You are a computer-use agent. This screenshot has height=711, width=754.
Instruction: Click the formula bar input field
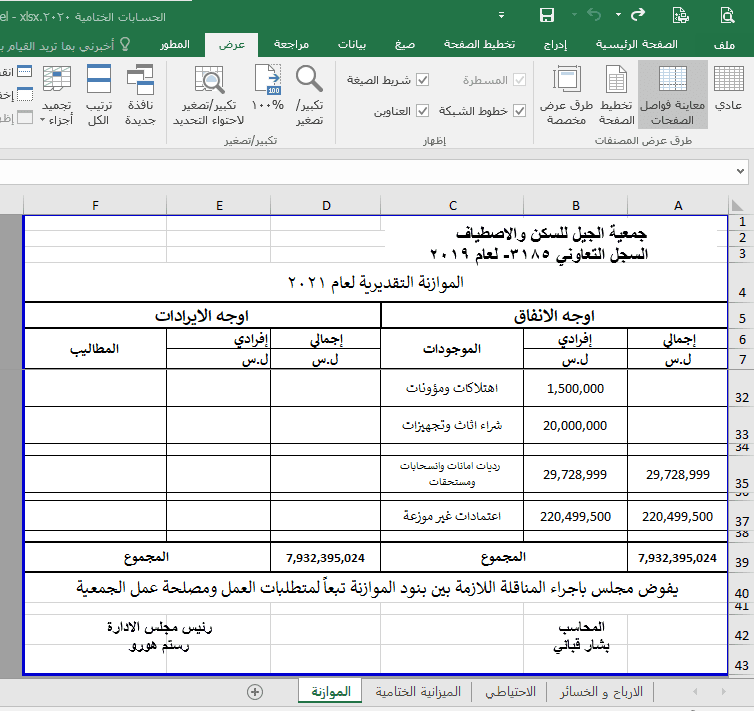(x=365, y=171)
